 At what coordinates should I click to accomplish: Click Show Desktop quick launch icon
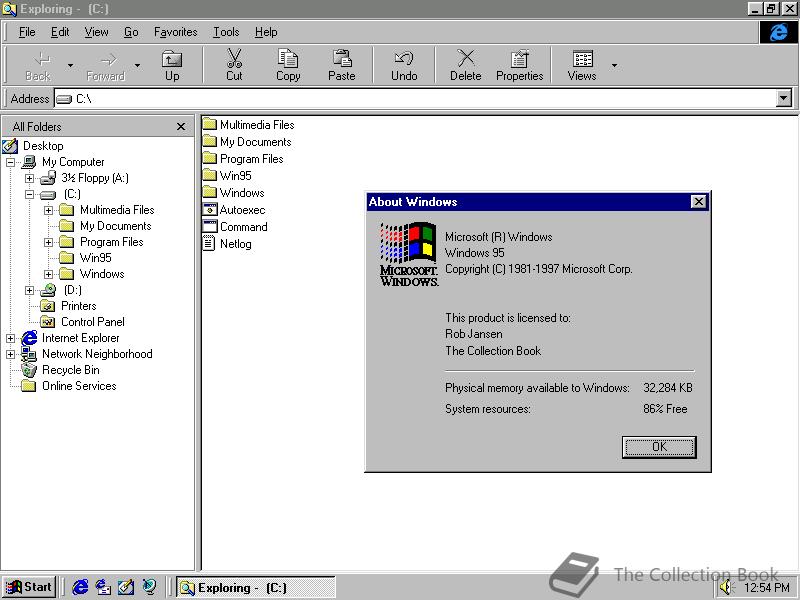click(126, 587)
